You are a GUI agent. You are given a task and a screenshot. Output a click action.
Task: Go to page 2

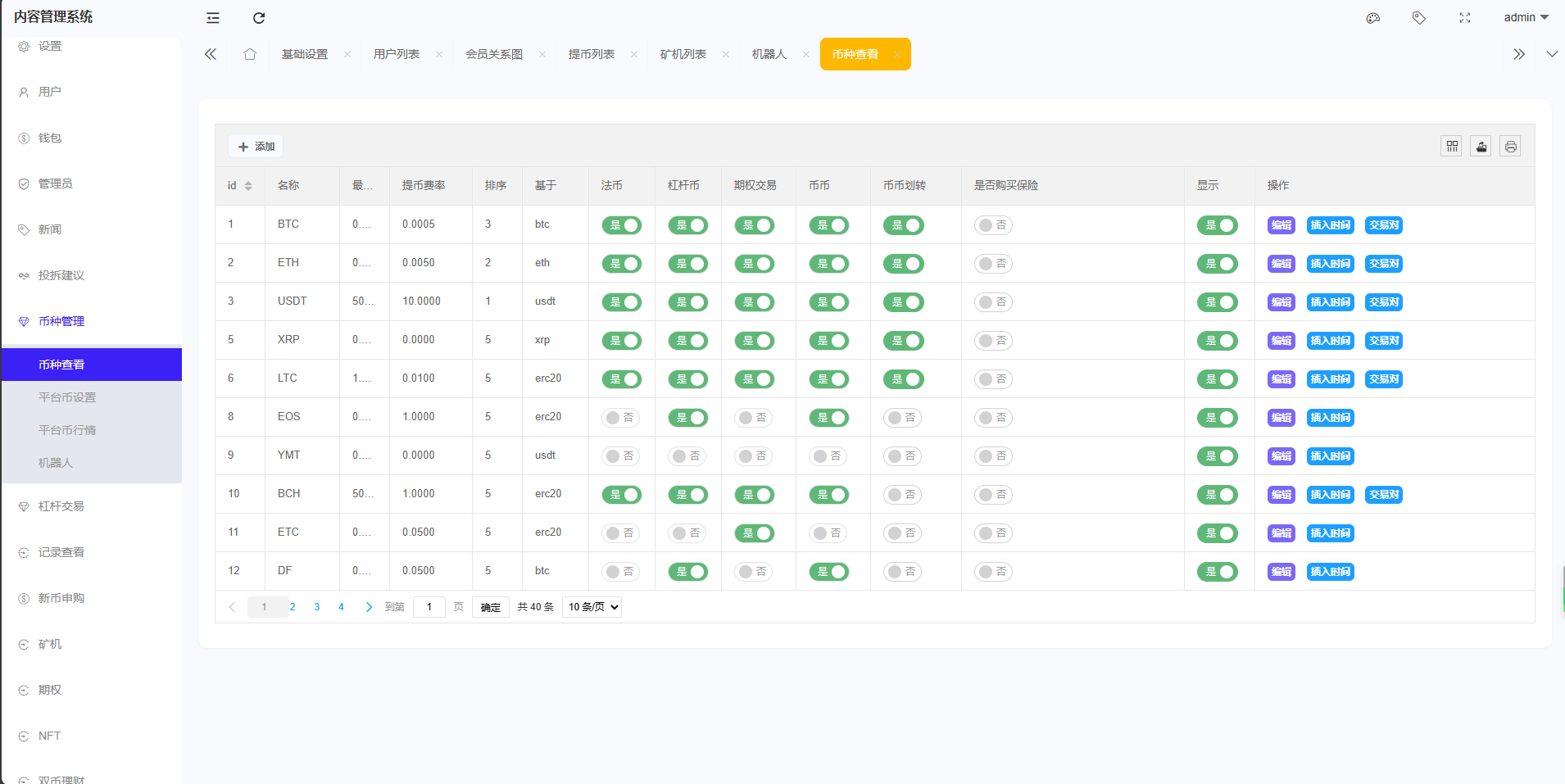(293, 607)
